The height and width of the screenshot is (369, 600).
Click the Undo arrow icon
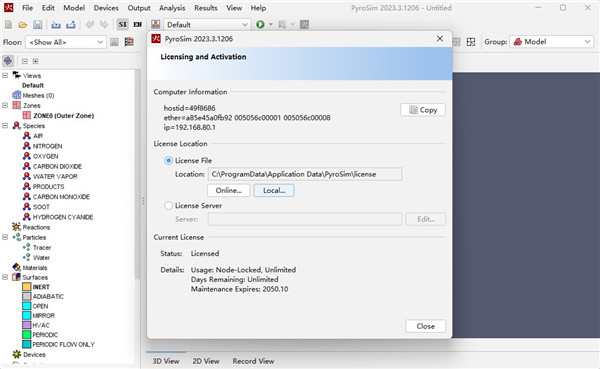(x=90, y=24)
